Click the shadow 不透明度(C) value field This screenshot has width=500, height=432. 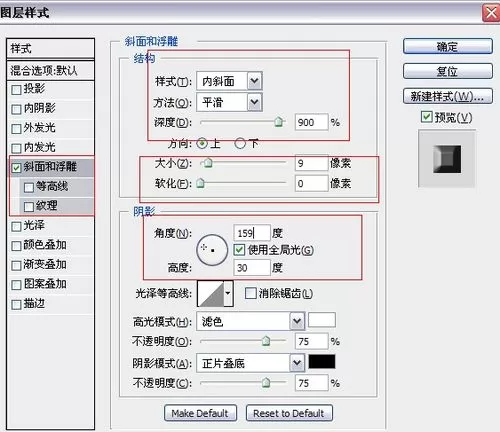pyautogui.click(x=311, y=383)
